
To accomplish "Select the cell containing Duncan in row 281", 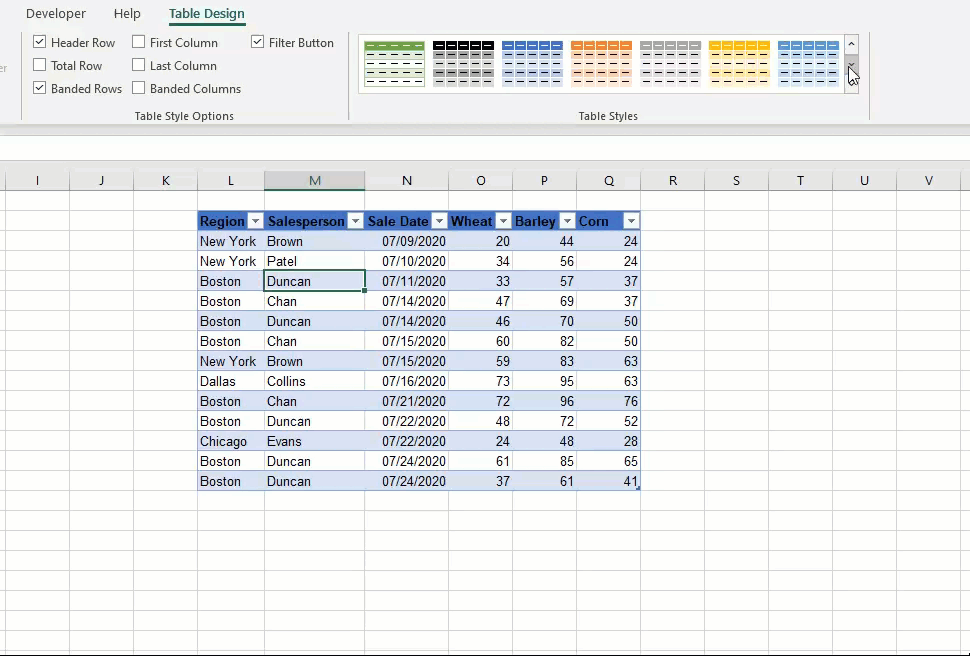I will tap(314, 281).
